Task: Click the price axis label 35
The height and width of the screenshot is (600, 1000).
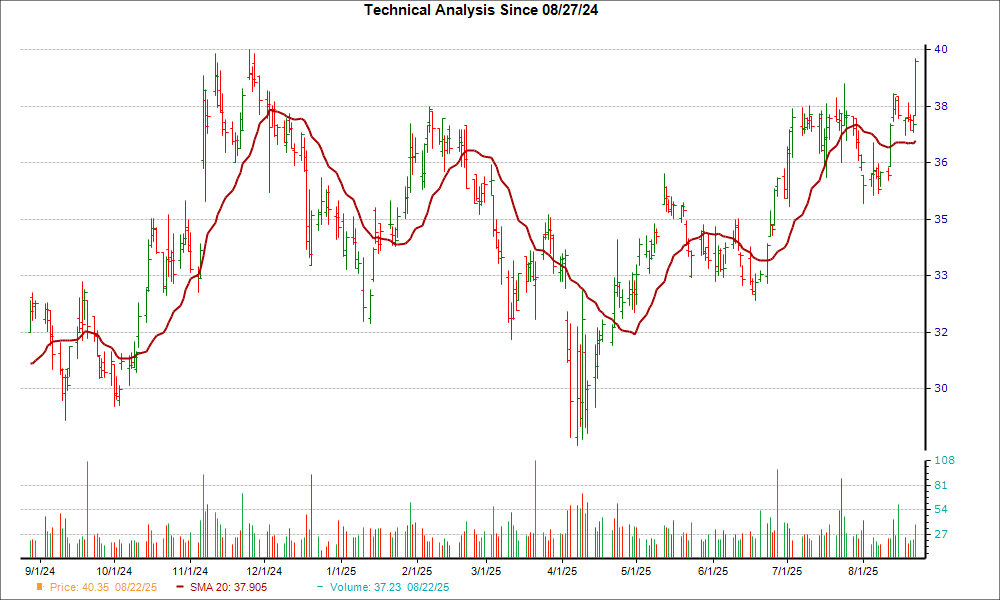Action: (941, 219)
